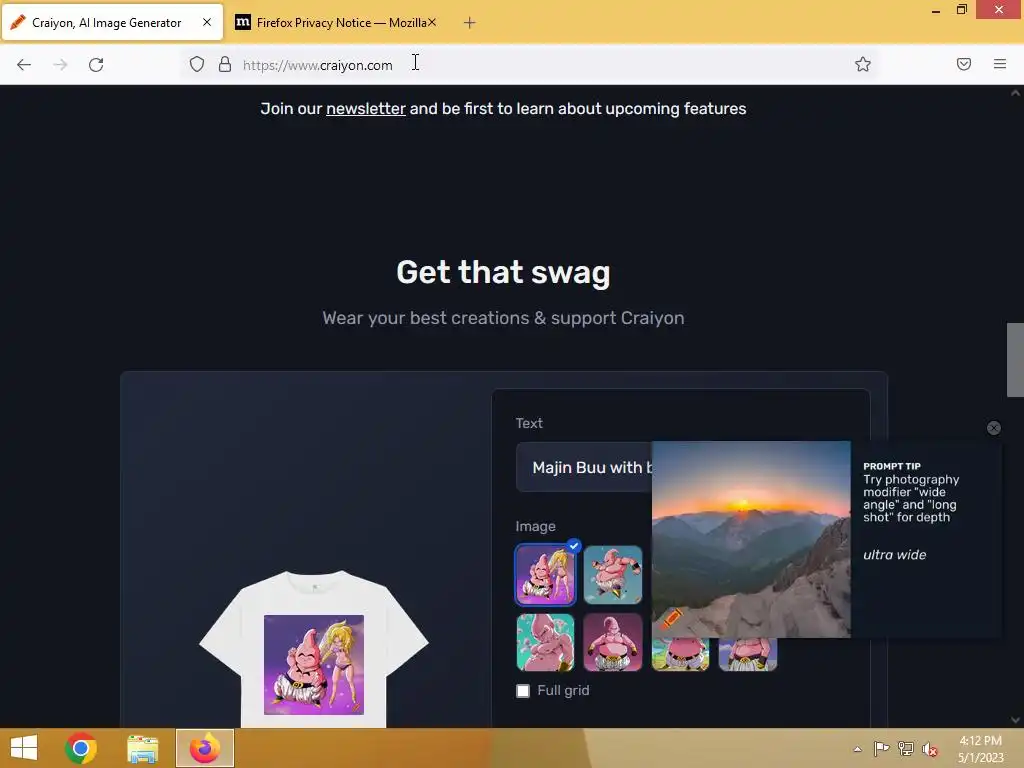Click the Firefox taskbar icon
1024x768 pixels.
[x=204, y=748]
